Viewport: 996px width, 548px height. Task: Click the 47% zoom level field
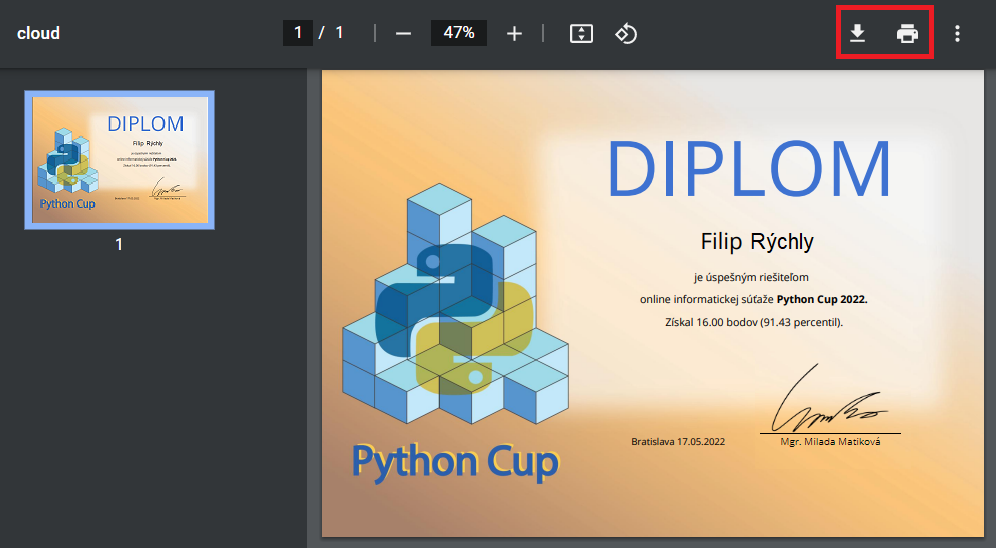459,32
